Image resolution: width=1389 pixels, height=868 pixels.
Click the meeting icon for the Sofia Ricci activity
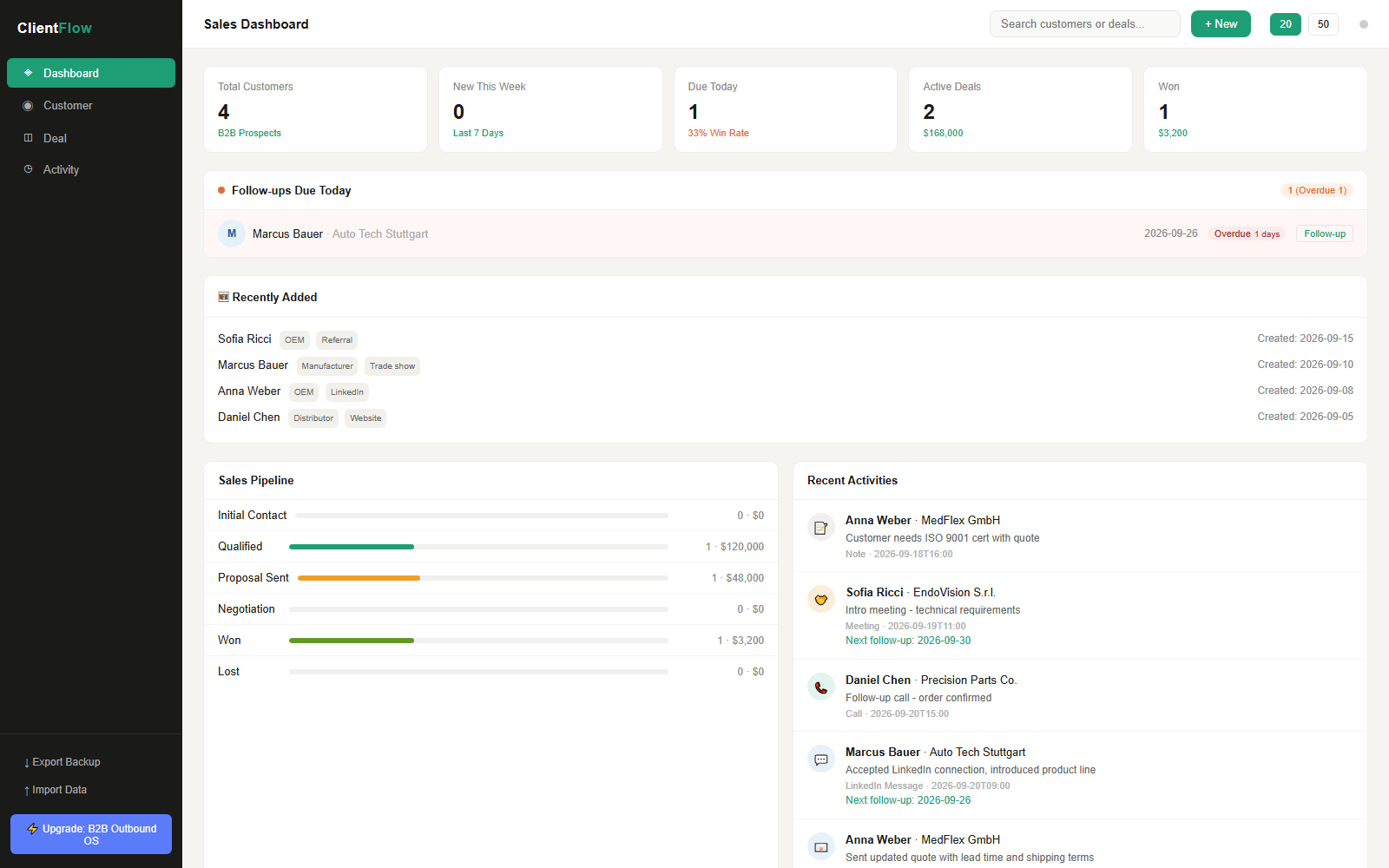[821, 599]
